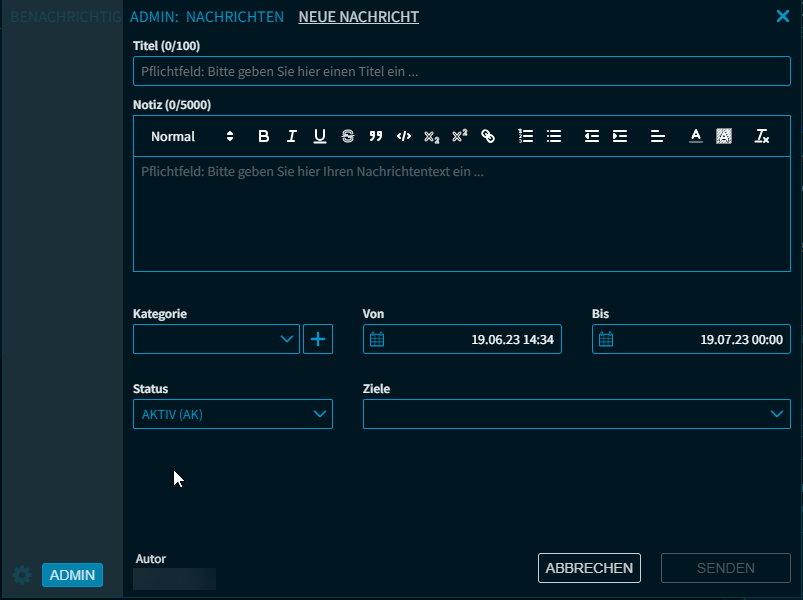Insert a hyperlink into the note
The height and width of the screenshot is (600, 803).
pyautogui.click(x=488, y=137)
